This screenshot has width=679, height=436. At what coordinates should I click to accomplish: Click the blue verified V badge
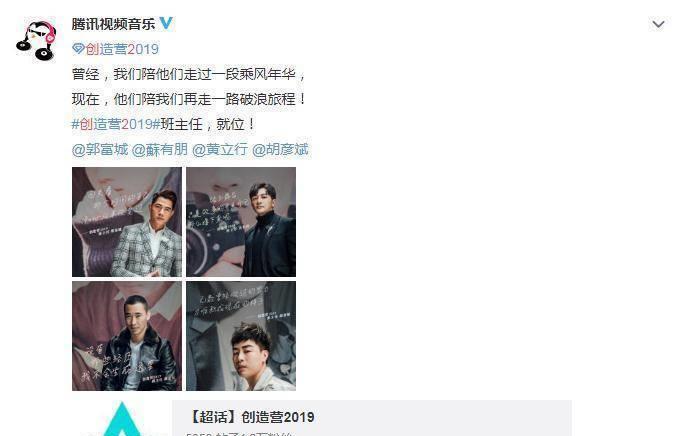166,23
